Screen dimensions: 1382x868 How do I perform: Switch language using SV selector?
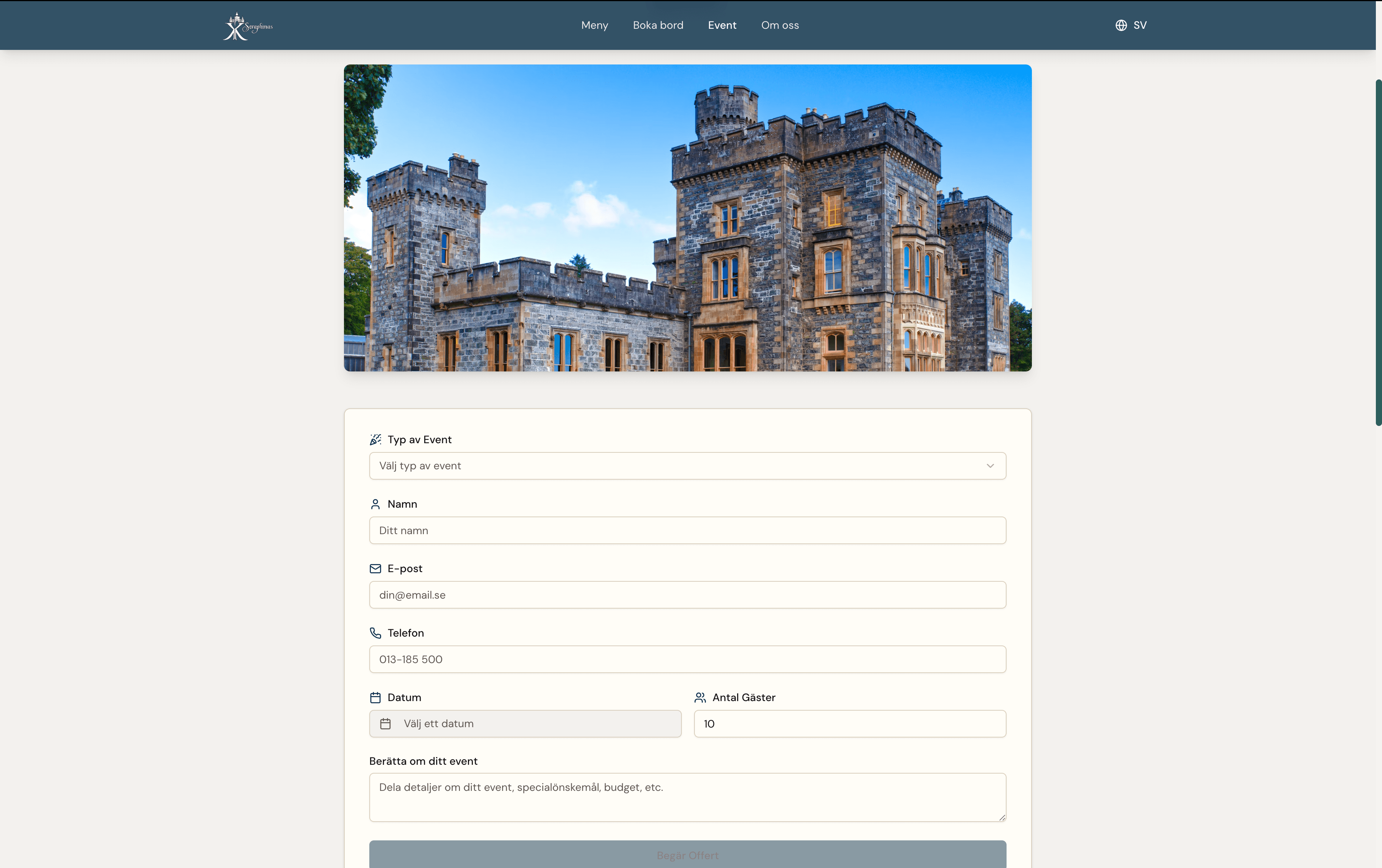1139,25
